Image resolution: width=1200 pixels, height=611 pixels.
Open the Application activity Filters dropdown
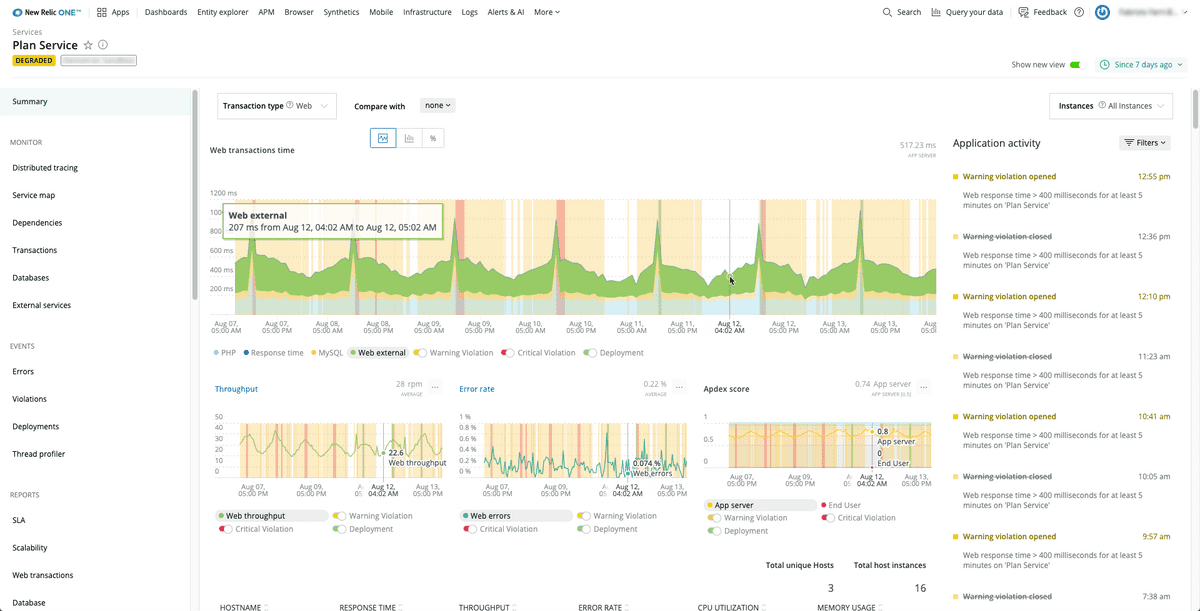pyautogui.click(x=1144, y=143)
